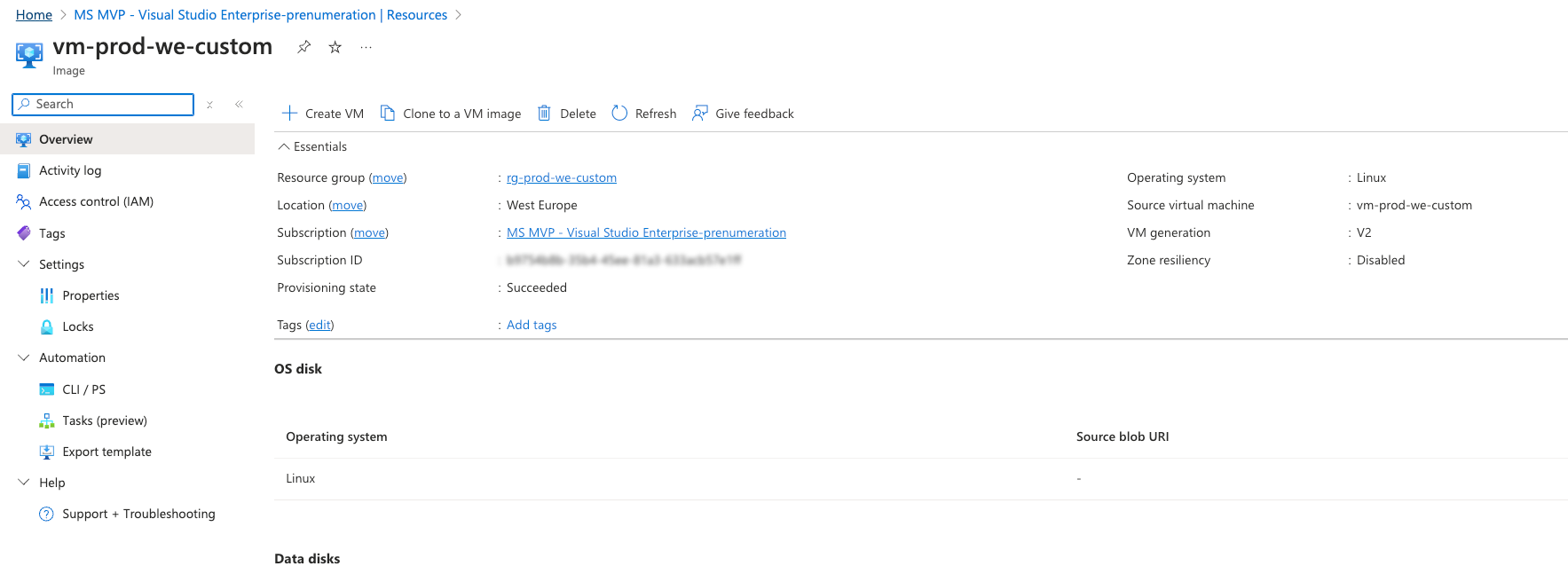Click the purple Tags icon
The height and width of the screenshot is (582, 1568).
[24, 233]
